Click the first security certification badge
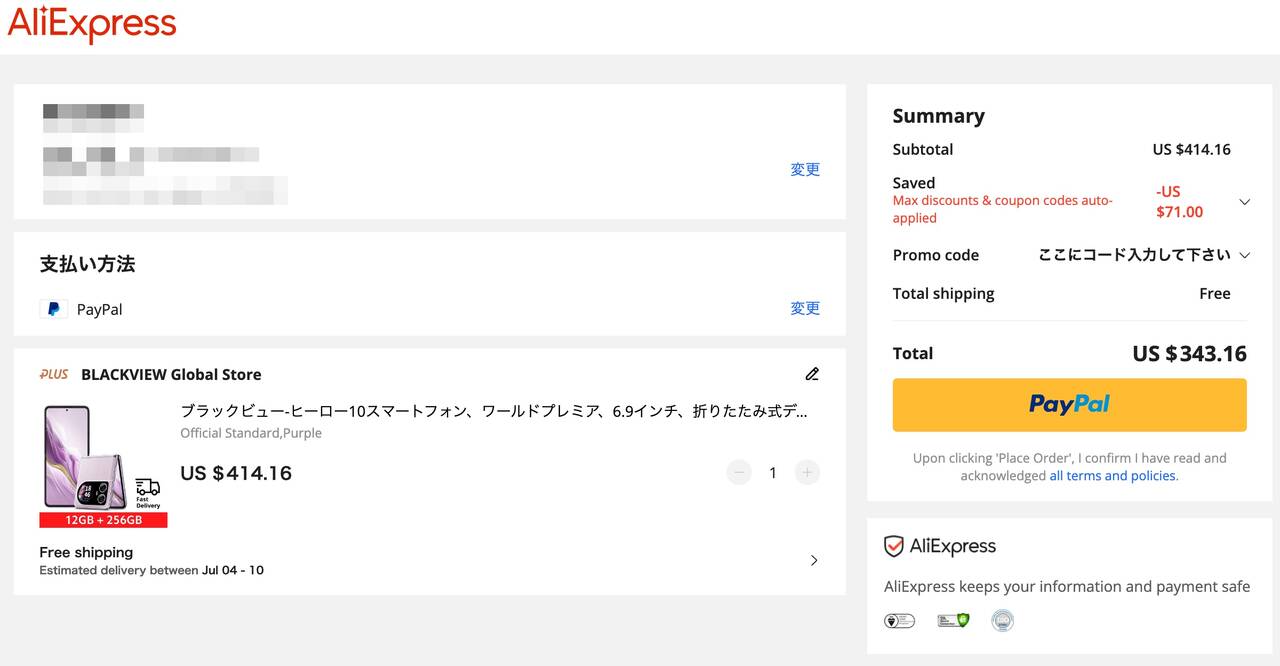1280x666 pixels. [899, 621]
